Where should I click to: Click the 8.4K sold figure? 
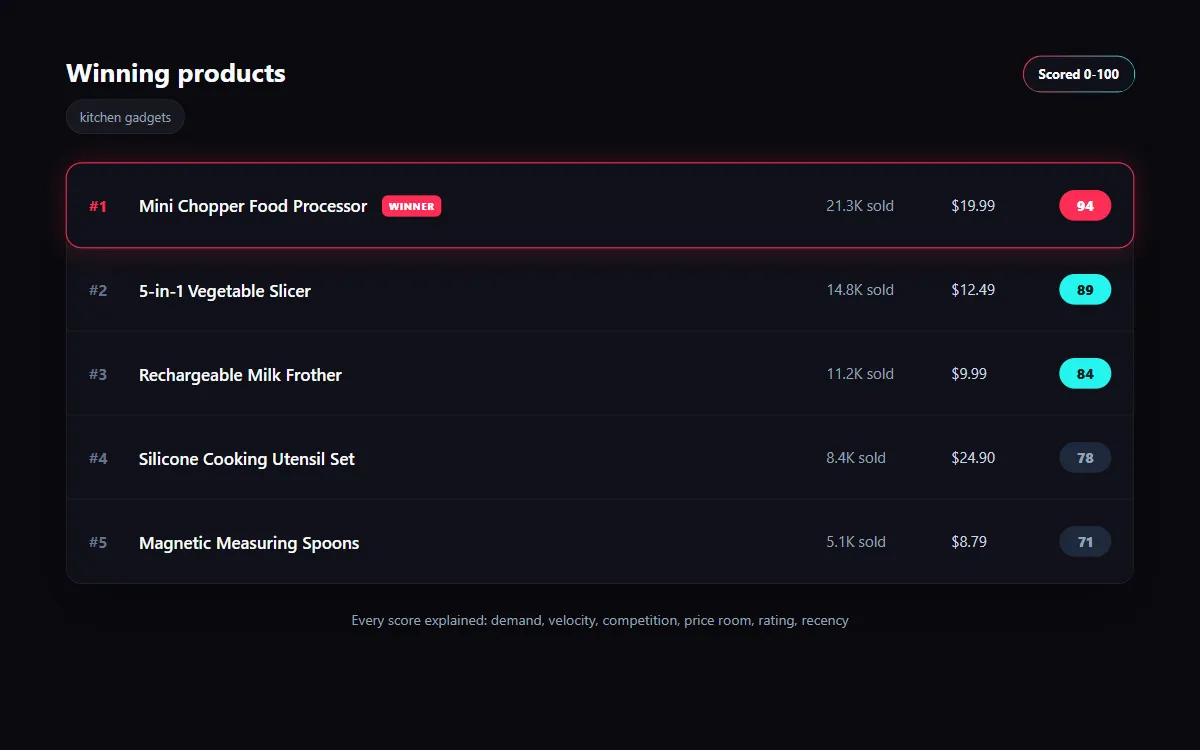(856, 458)
